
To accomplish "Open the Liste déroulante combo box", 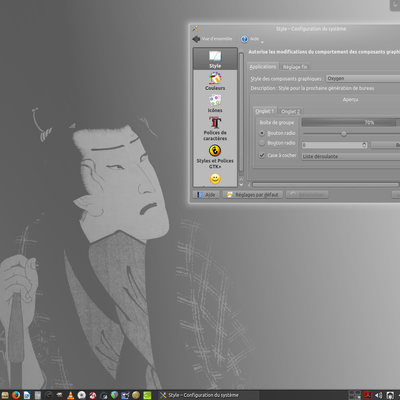I will tap(351, 156).
